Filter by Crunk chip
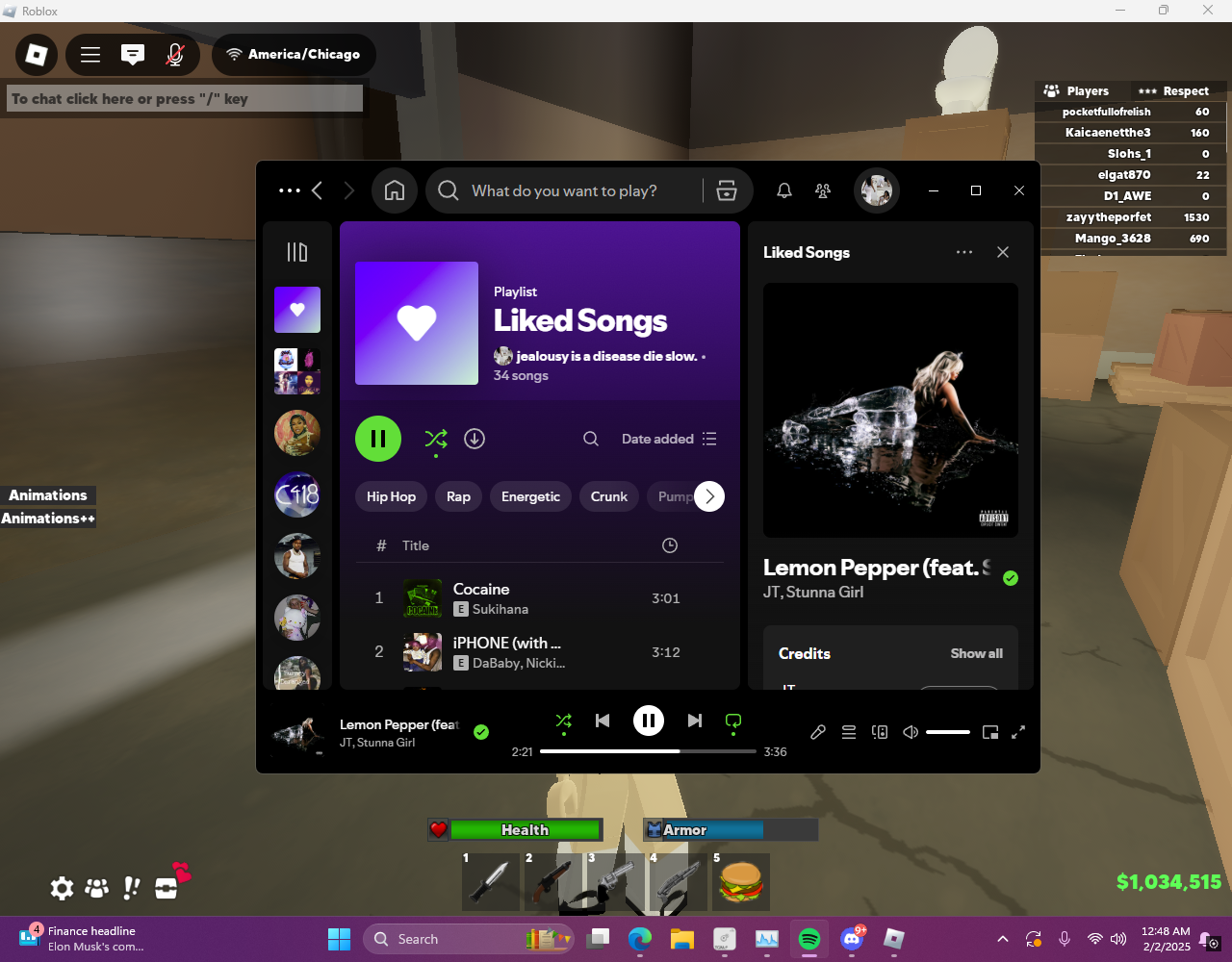This screenshot has height=962, width=1232. 609,496
